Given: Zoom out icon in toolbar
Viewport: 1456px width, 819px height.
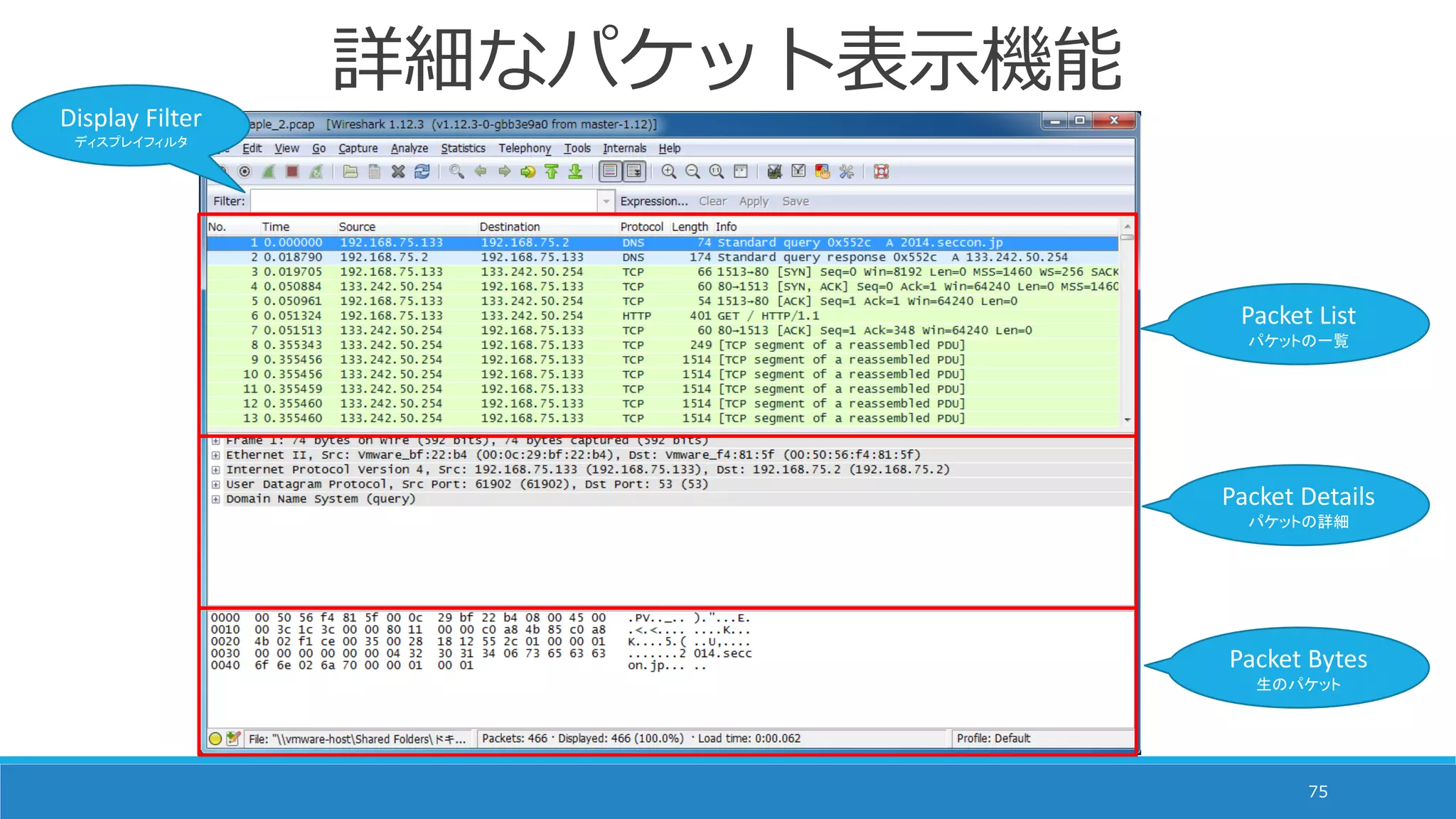Looking at the screenshot, I should tap(692, 171).
